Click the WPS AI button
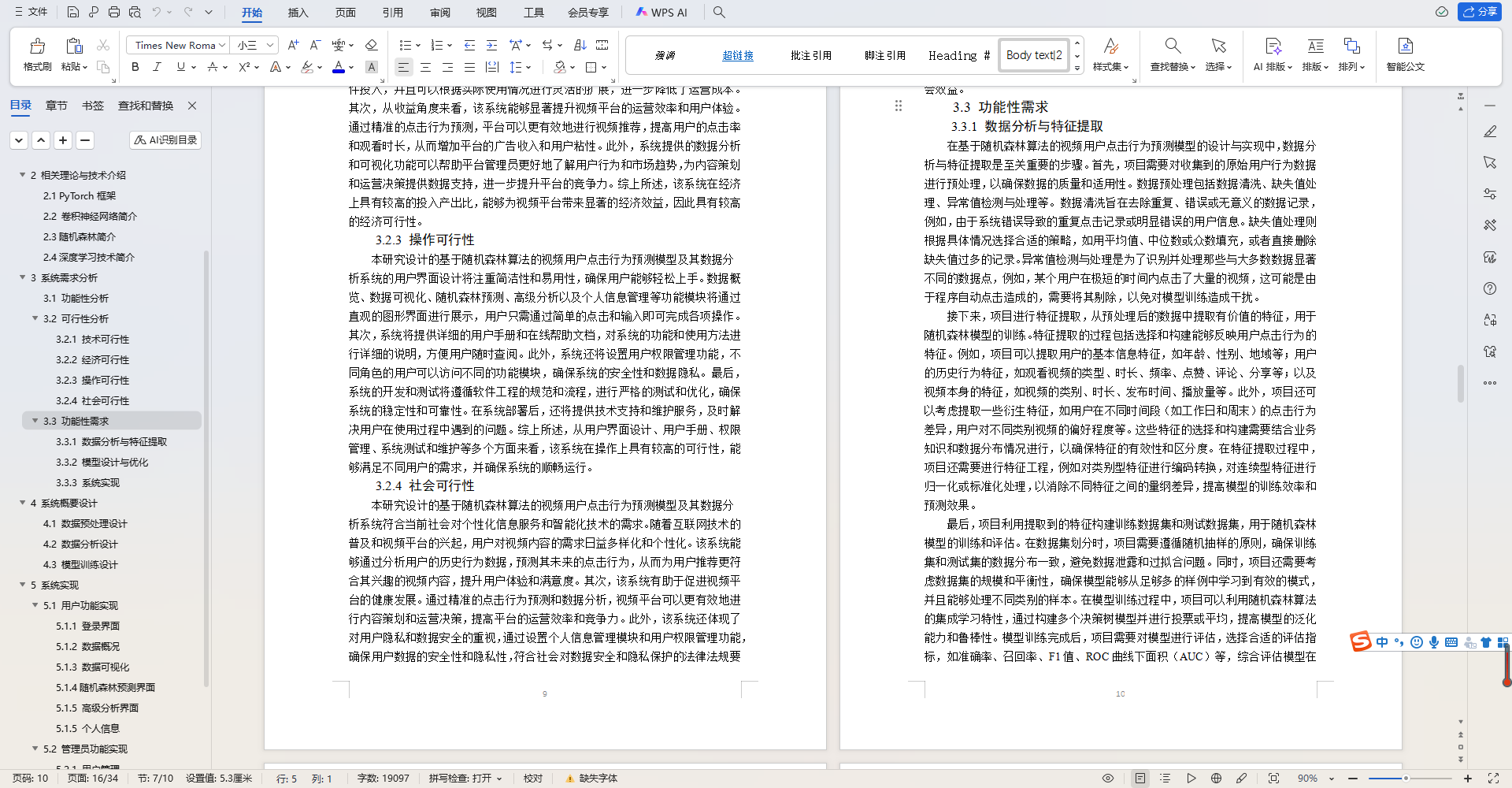Viewport: 1512px width, 788px height. click(x=661, y=13)
